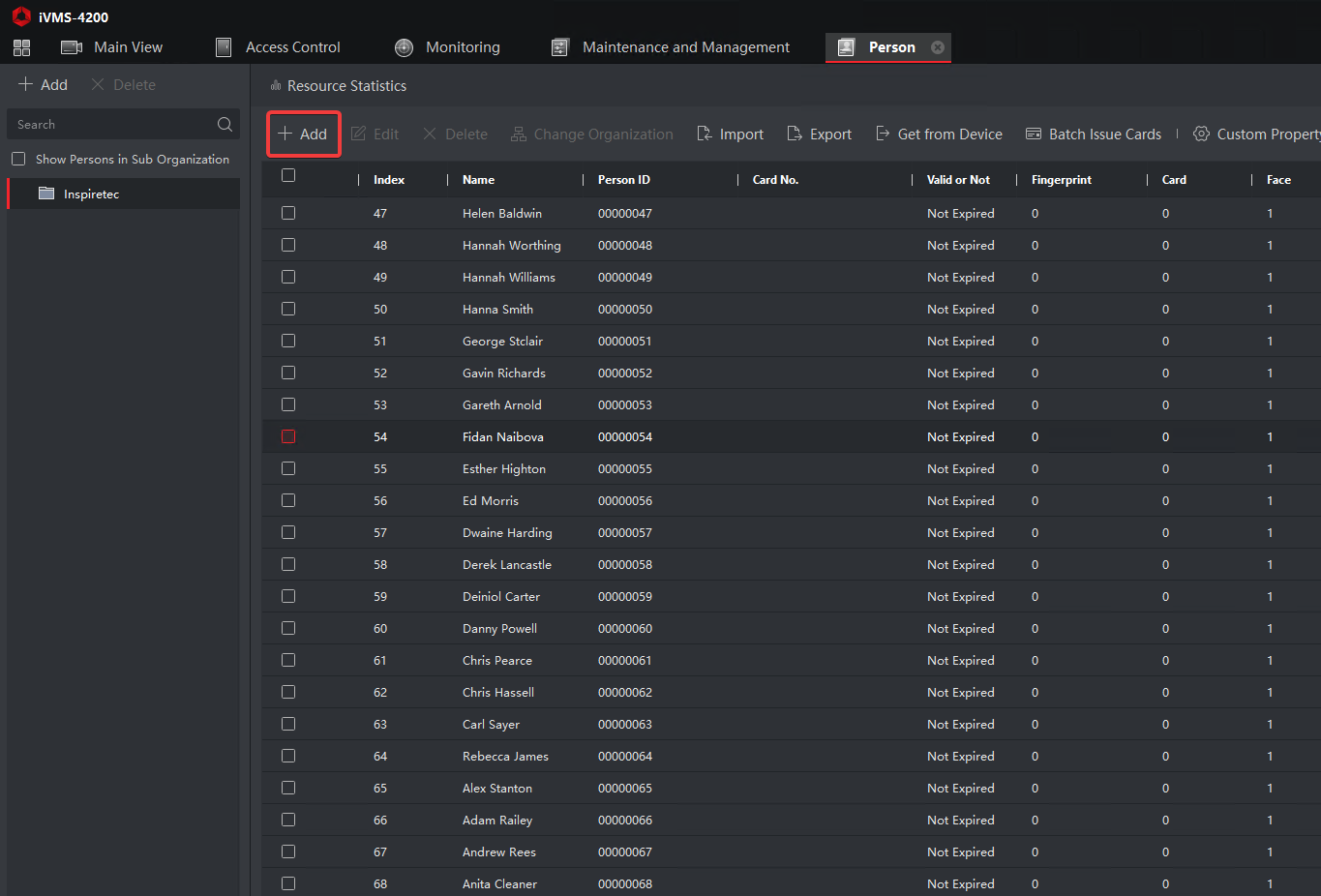Open the module grid menu icon
The image size is (1321, 896).
[21, 47]
